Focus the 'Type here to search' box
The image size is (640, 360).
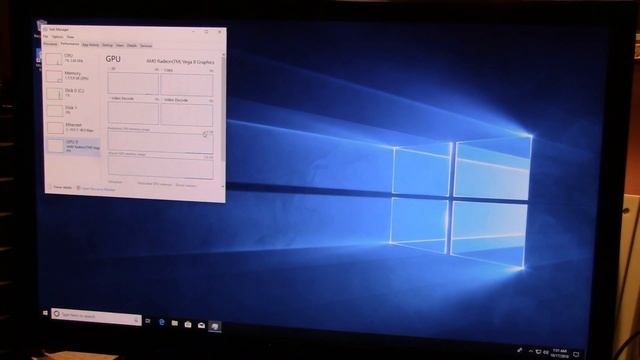[96, 316]
